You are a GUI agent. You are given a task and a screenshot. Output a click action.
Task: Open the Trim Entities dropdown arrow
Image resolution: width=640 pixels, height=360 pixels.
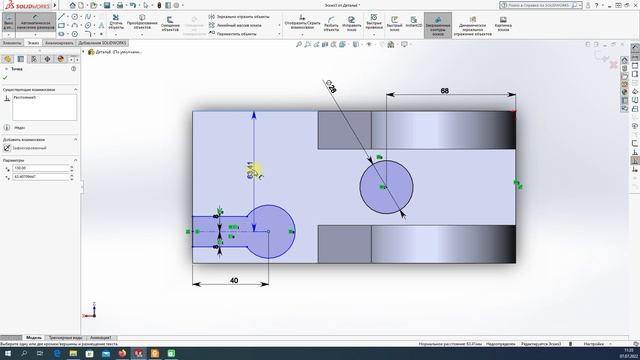[x=116, y=35]
